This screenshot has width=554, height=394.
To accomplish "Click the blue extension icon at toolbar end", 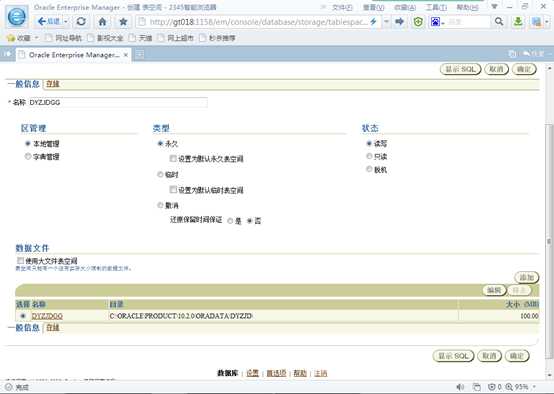I will tap(537, 22).
